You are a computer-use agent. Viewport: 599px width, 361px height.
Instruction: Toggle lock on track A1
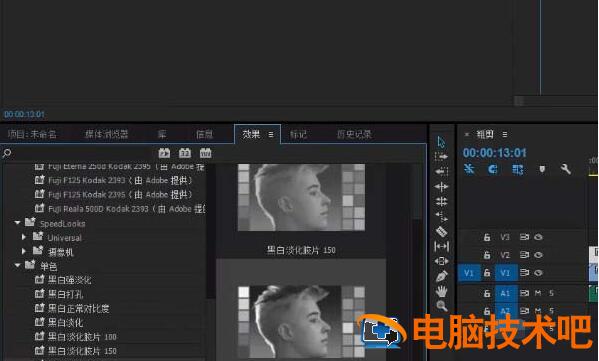point(487,293)
